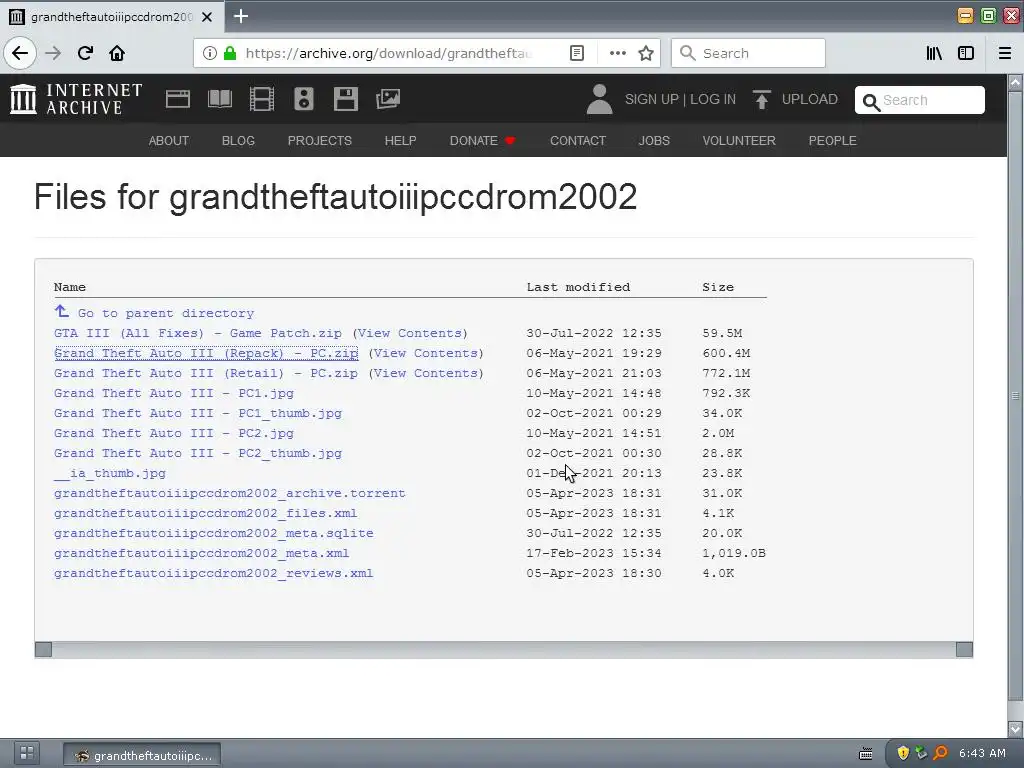1024x768 pixels.
Task: Open the Texts book icon
Action: pos(219,99)
